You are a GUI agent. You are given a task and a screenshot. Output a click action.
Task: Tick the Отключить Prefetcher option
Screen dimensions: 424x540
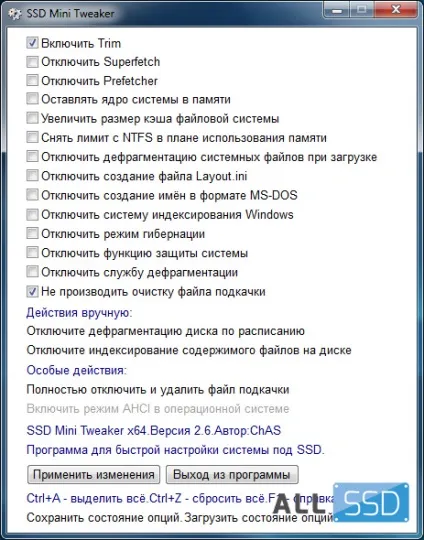32,81
